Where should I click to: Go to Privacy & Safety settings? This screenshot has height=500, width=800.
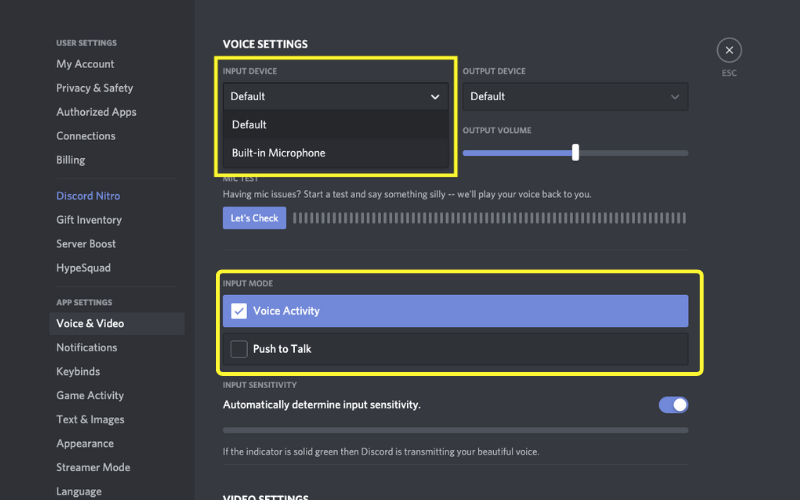pos(94,88)
